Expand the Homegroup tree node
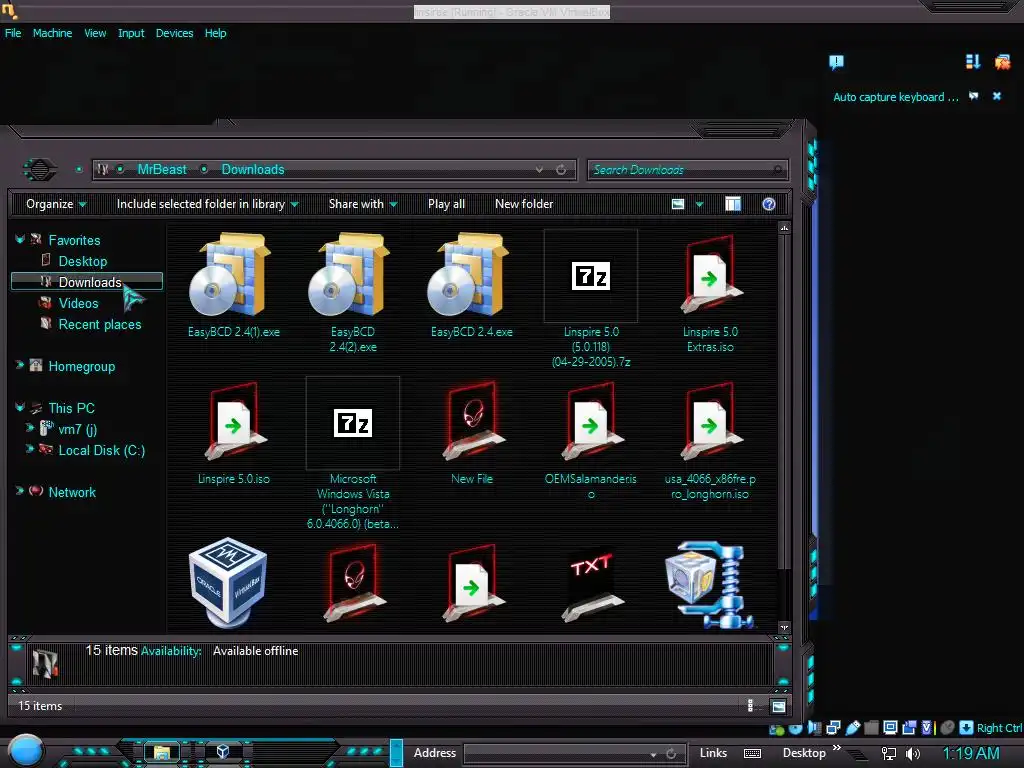The height and width of the screenshot is (768, 1024). pyautogui.click(x=20, y=365)
